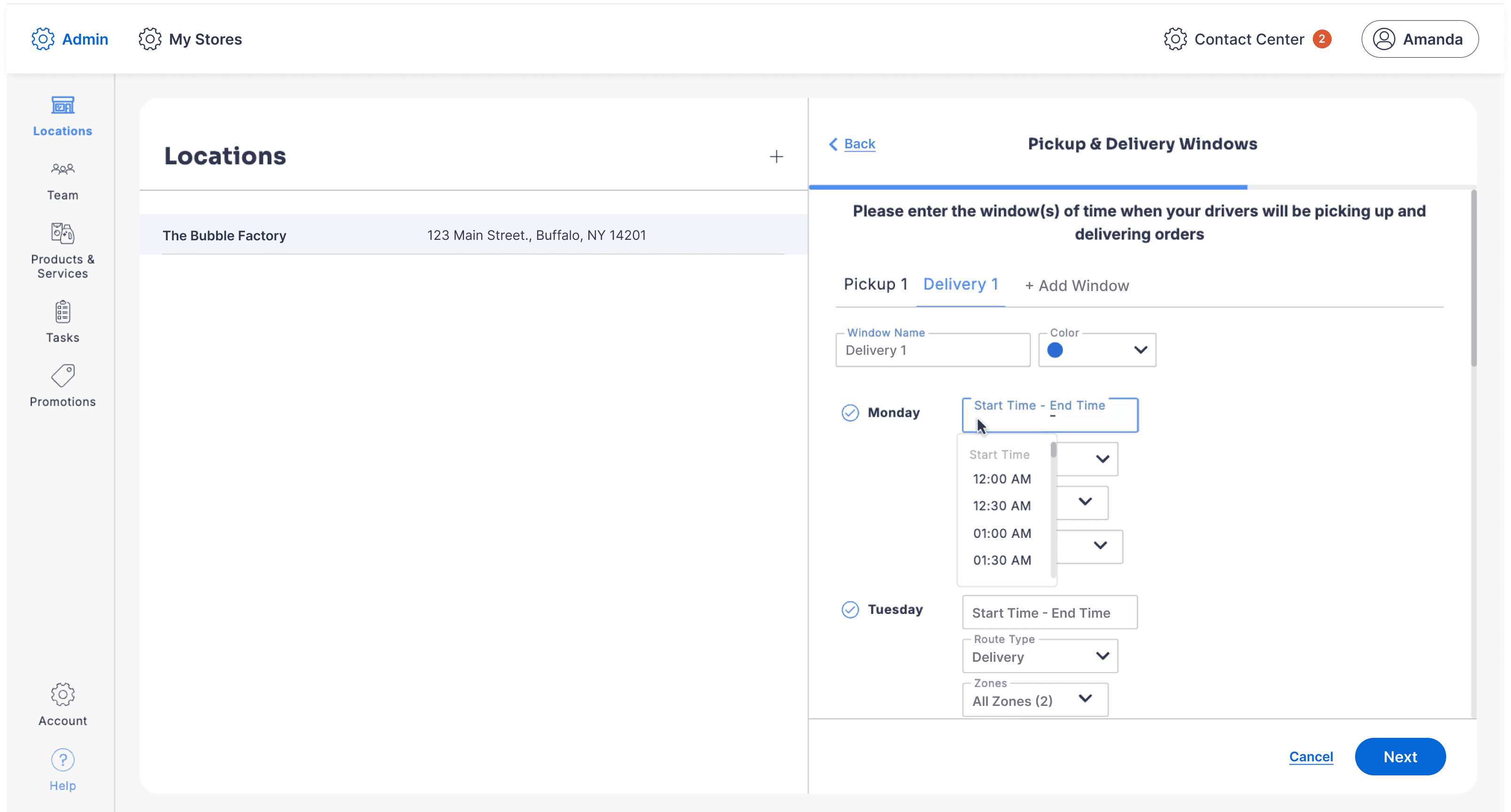This screenshot has height=812, width=1511.
Task: Click the Cancel link
Action: 1311,757
